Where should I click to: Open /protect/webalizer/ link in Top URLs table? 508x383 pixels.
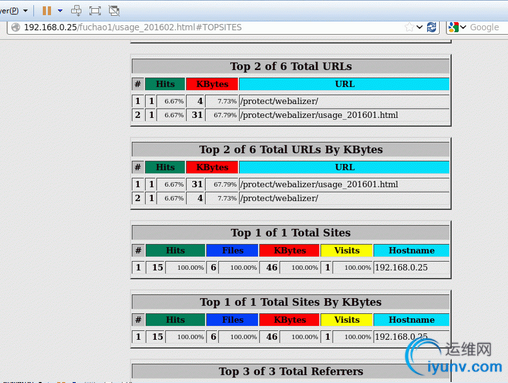tap(279, 101)
